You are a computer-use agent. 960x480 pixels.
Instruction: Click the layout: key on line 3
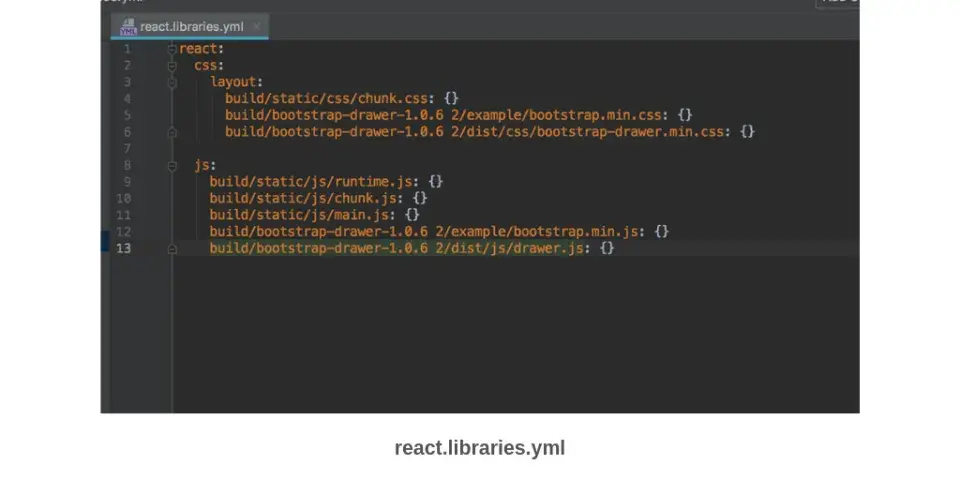click(236, 82)
